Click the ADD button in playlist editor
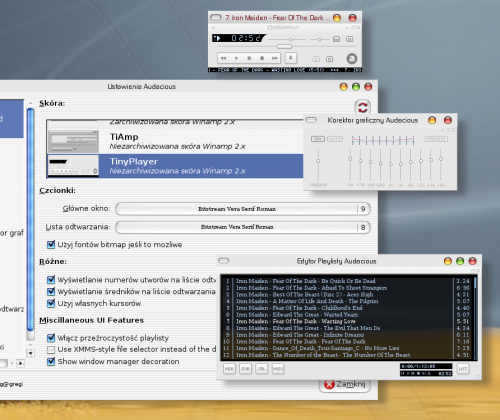Image resolution: width=500 pixels, height=420 pixels. pos(229,369)
